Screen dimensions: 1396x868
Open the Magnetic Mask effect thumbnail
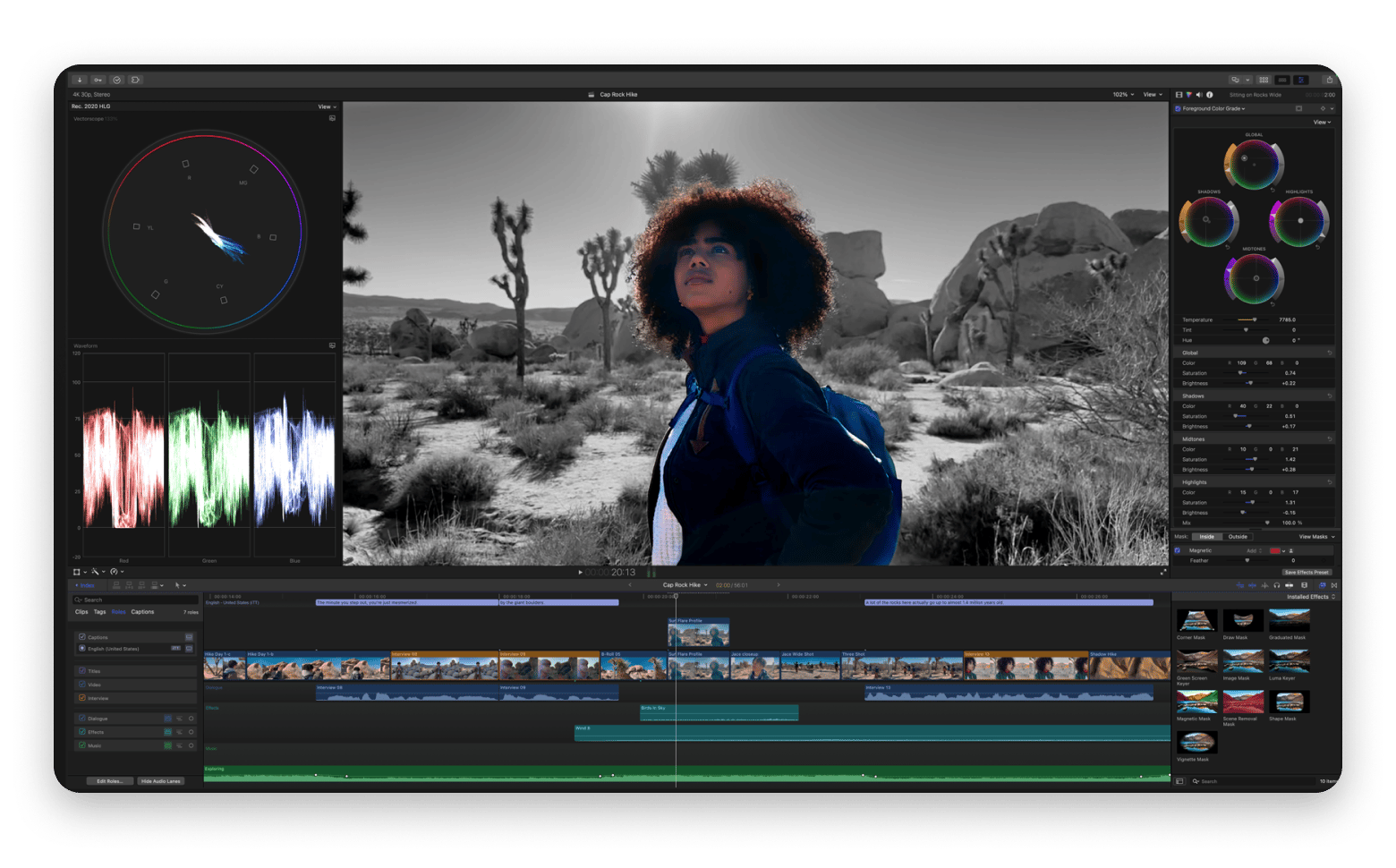[x=1196, y=702]
